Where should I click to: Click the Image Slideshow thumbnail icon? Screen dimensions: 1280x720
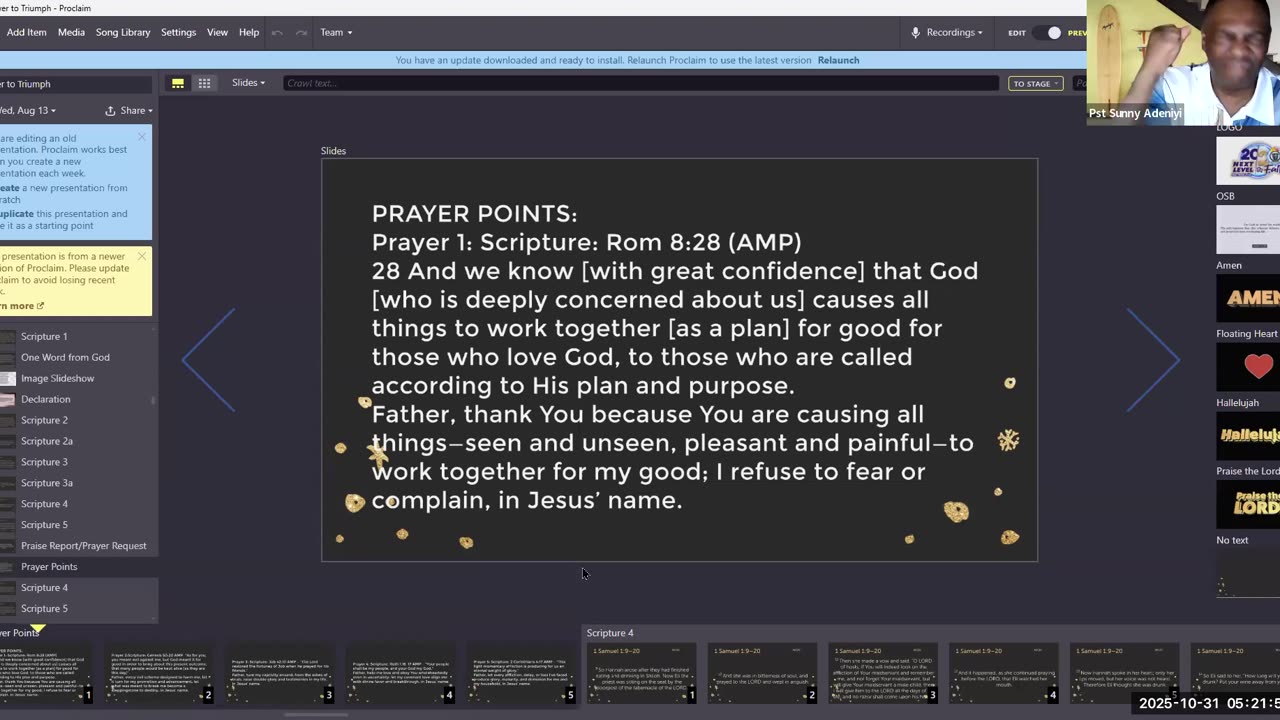pos(8,378)
